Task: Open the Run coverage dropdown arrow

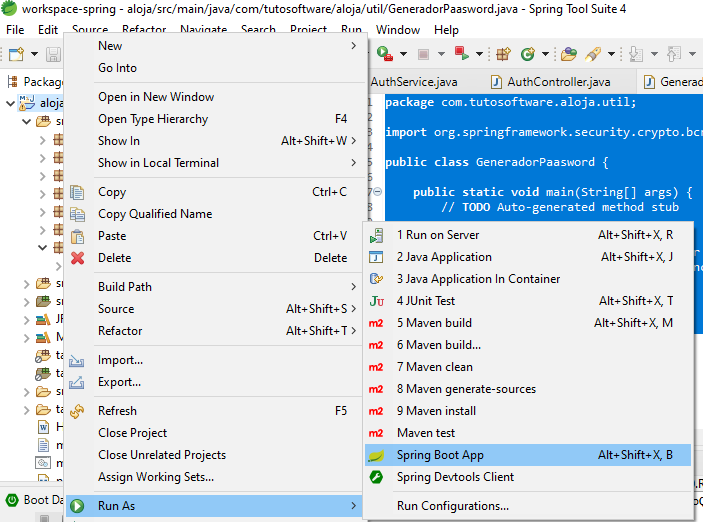Action: pyautogui.click(x=404, y=54)
